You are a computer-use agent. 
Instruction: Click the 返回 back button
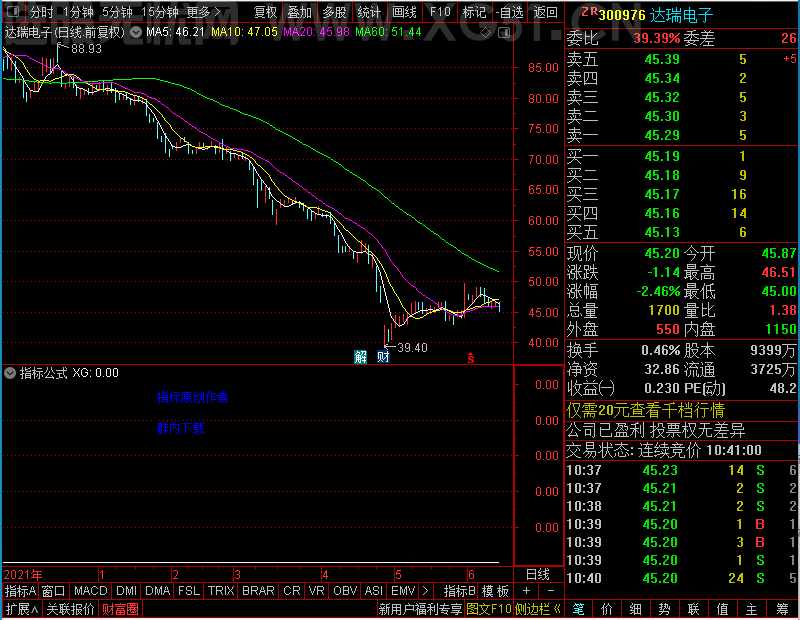[545, 12]
